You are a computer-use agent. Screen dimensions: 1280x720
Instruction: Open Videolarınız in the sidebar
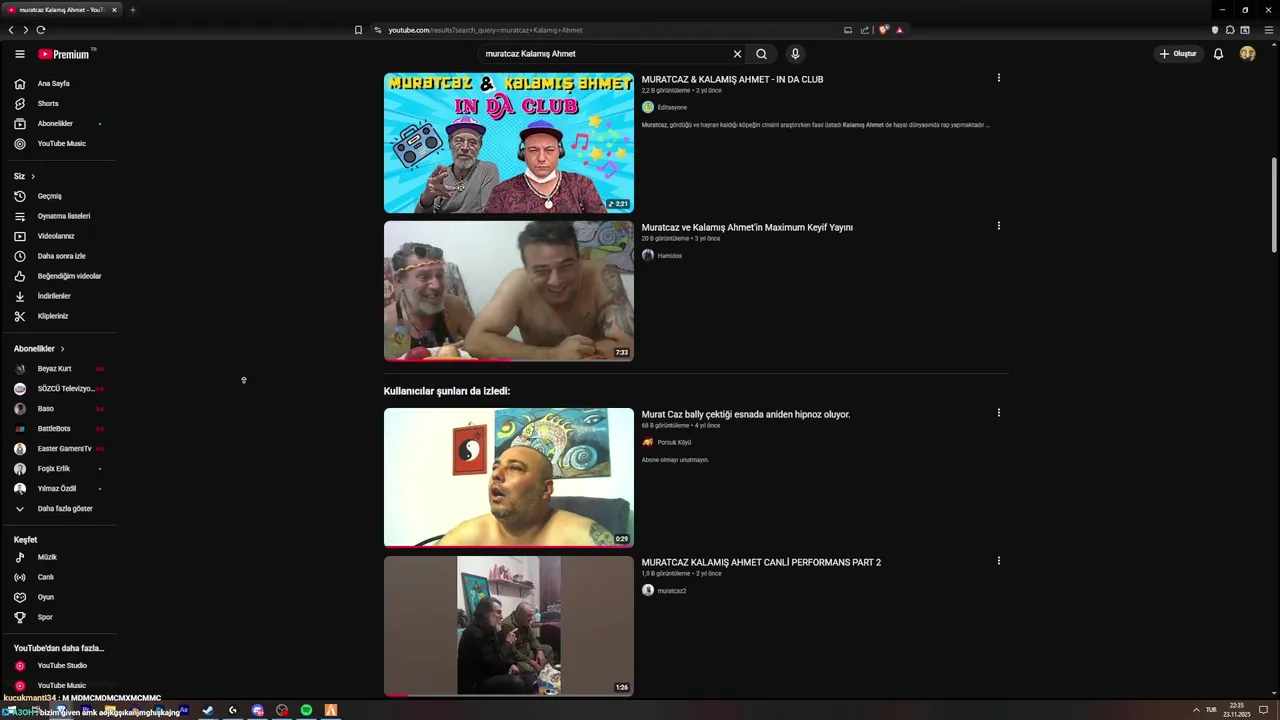(58, 236)
